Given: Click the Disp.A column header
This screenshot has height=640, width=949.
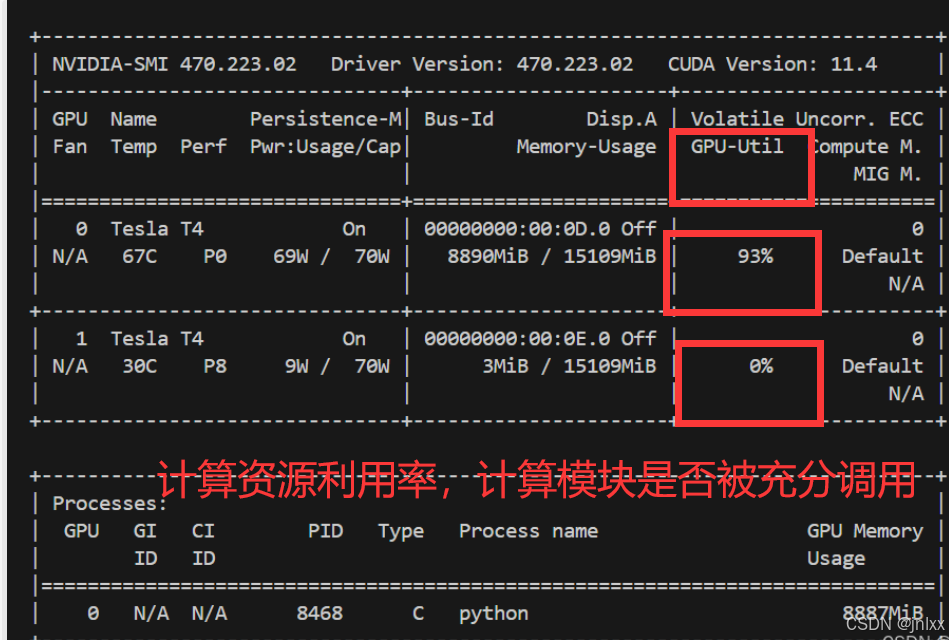Looking at the screenshot, I should (622, 119).
